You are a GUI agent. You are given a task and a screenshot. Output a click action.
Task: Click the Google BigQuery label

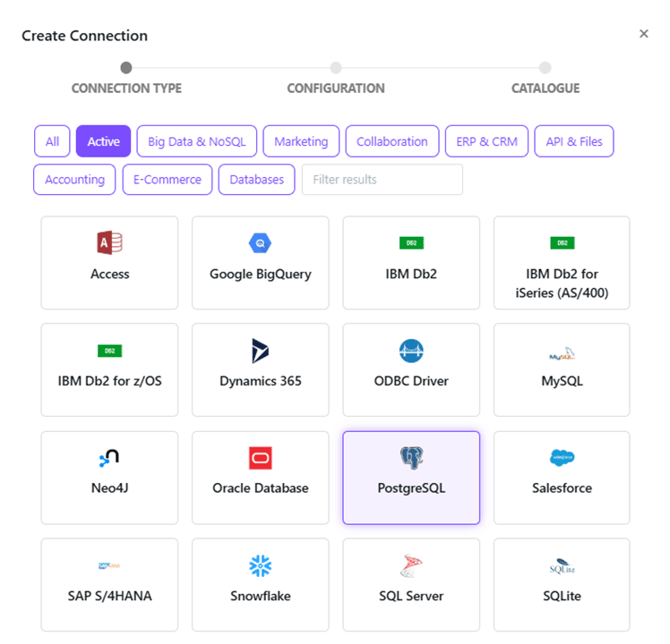[260, 274]
